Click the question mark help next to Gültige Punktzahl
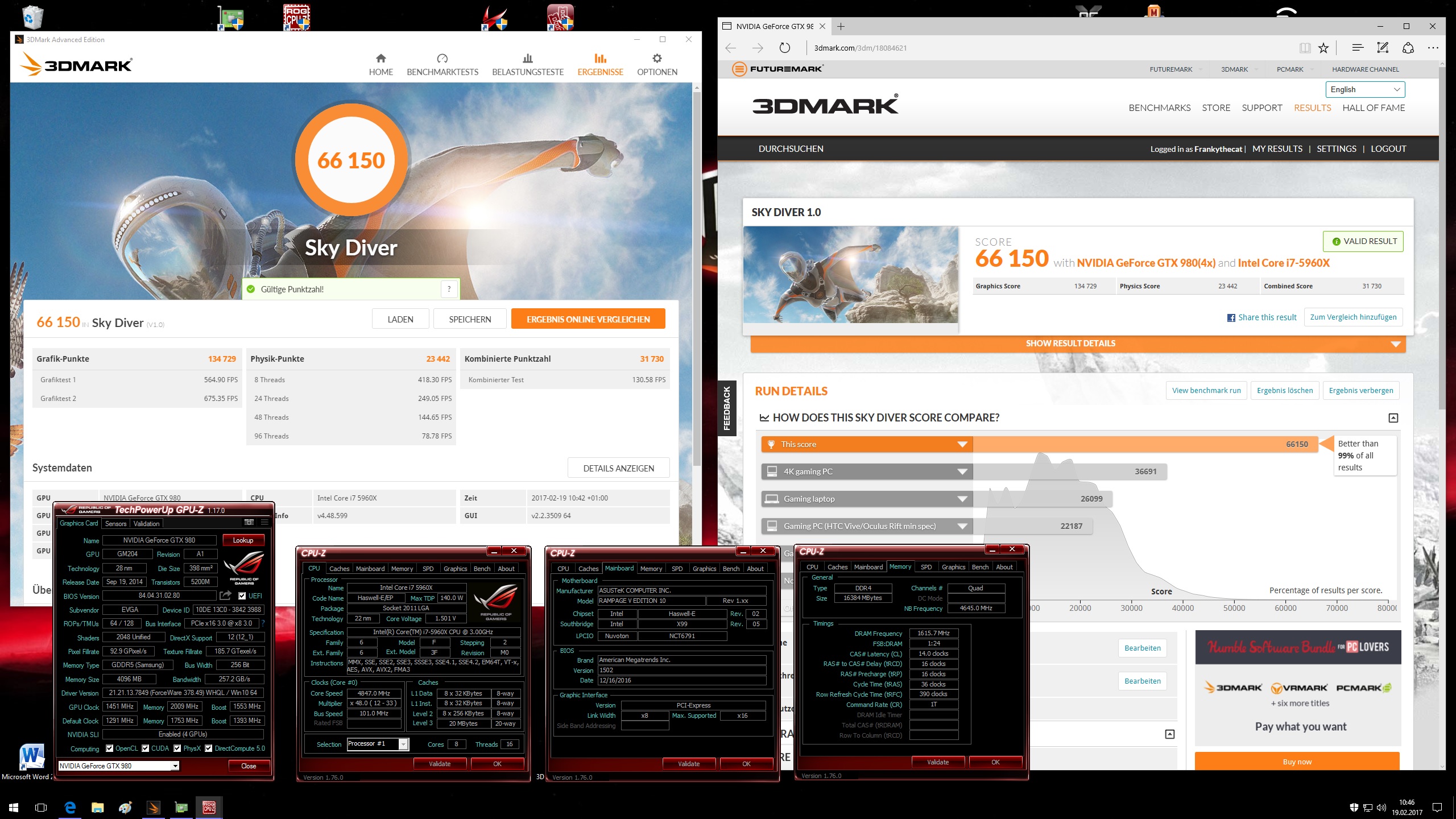The height and width of the screenshot is (819, 1456). pos(449,289)
